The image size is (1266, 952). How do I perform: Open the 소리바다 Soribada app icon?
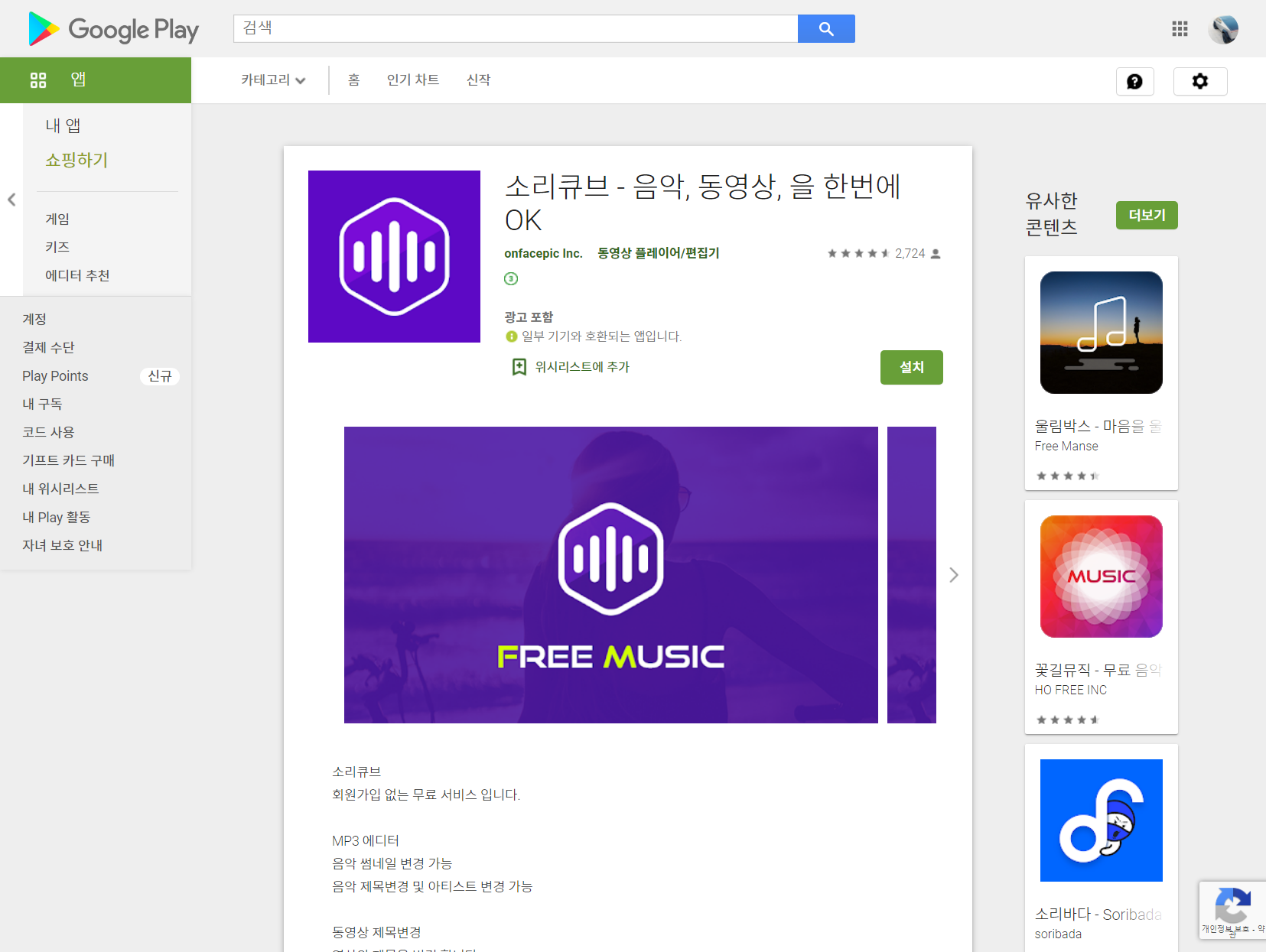tap(1102, 820)
